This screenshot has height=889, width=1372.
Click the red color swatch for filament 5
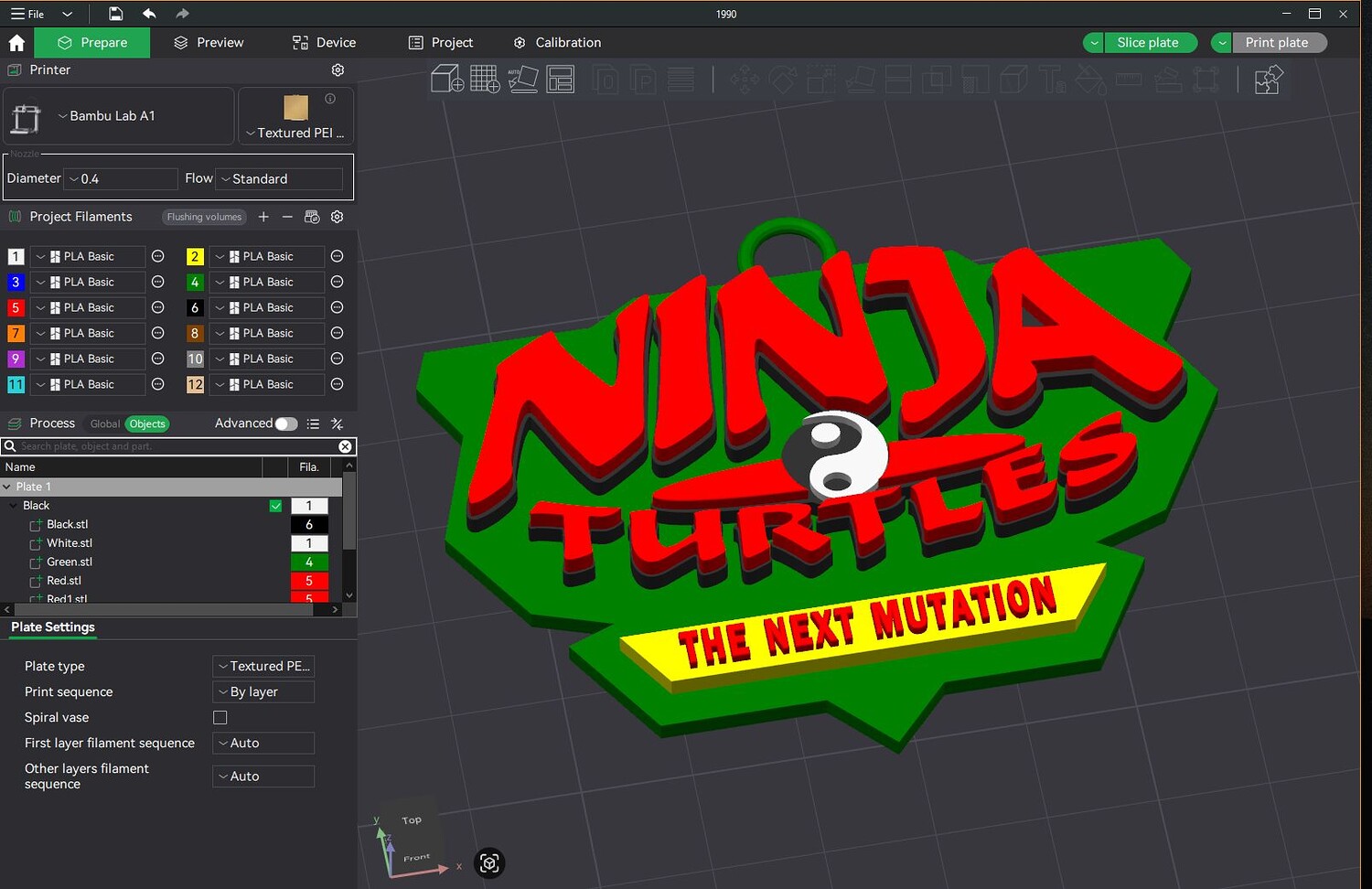[16, 308]
